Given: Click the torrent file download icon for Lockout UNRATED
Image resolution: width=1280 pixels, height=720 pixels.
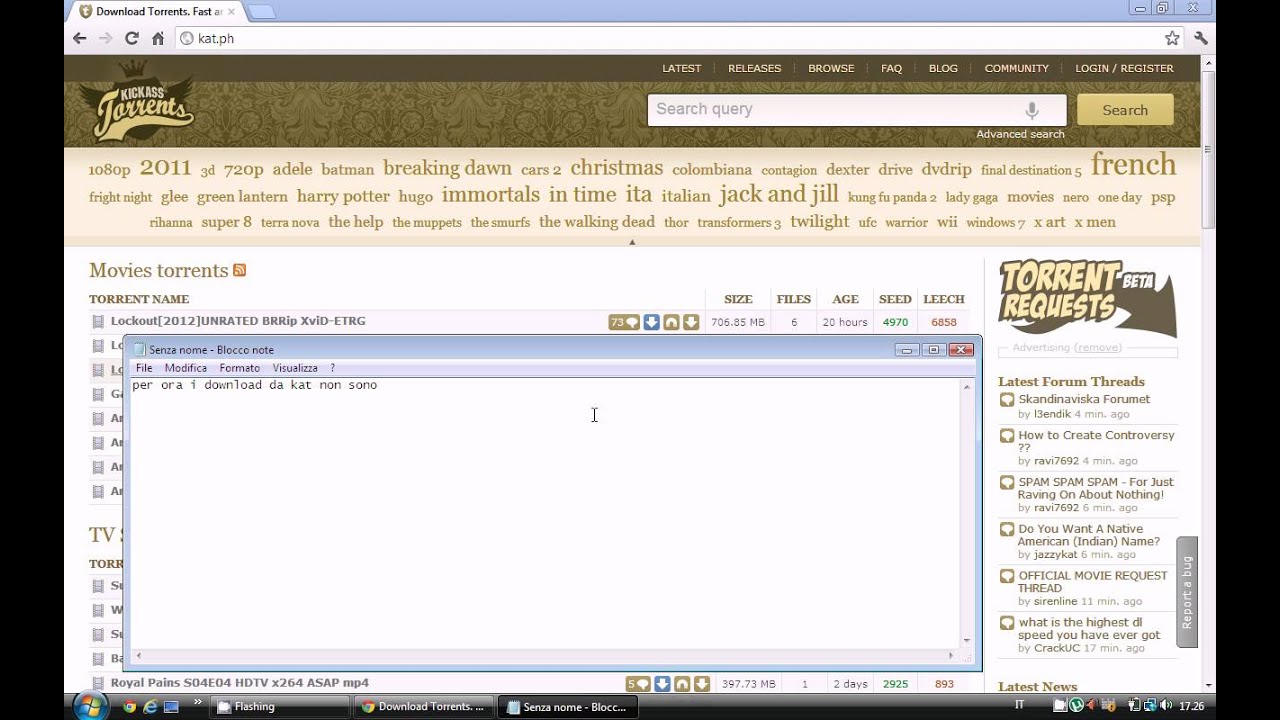Looking at the screenshot, I should (x=691, y=322).
